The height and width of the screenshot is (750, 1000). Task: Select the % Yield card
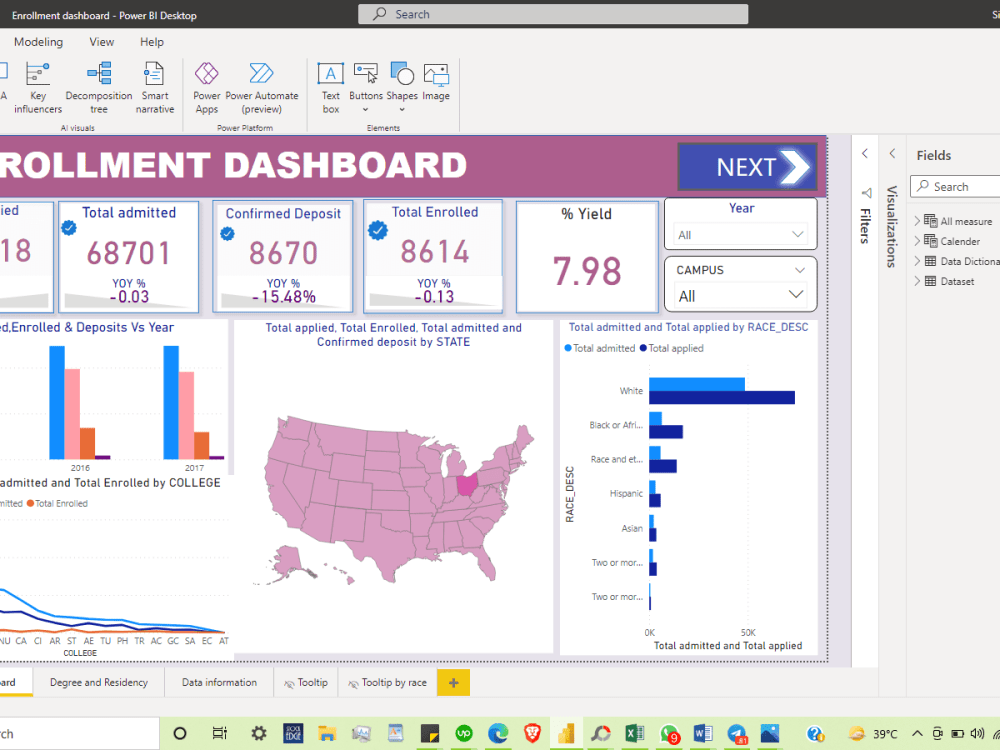coord(587,256)
